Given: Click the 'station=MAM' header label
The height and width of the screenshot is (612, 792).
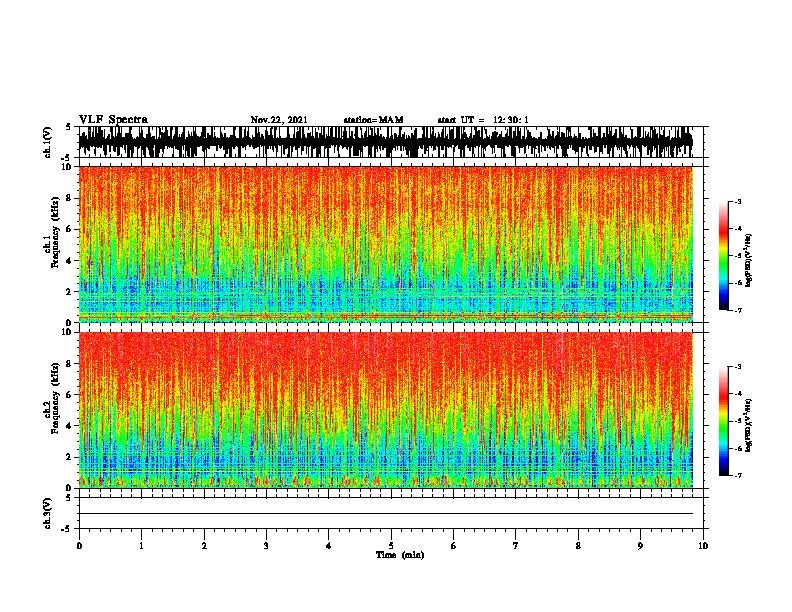Looking at the screenshot, I should (374, 120).
